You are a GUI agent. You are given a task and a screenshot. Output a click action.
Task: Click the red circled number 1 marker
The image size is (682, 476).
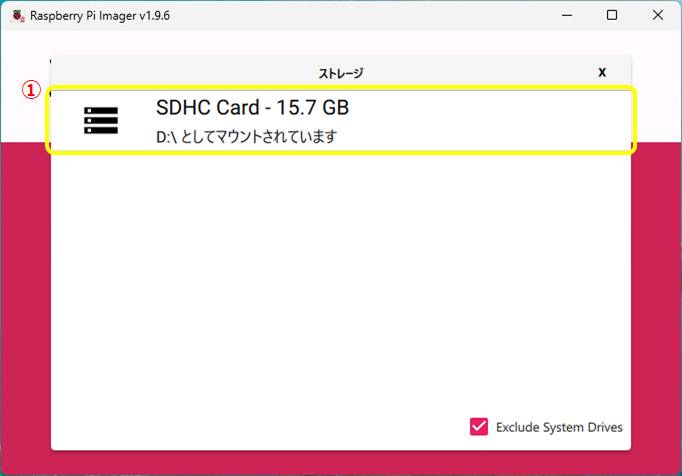32,90
